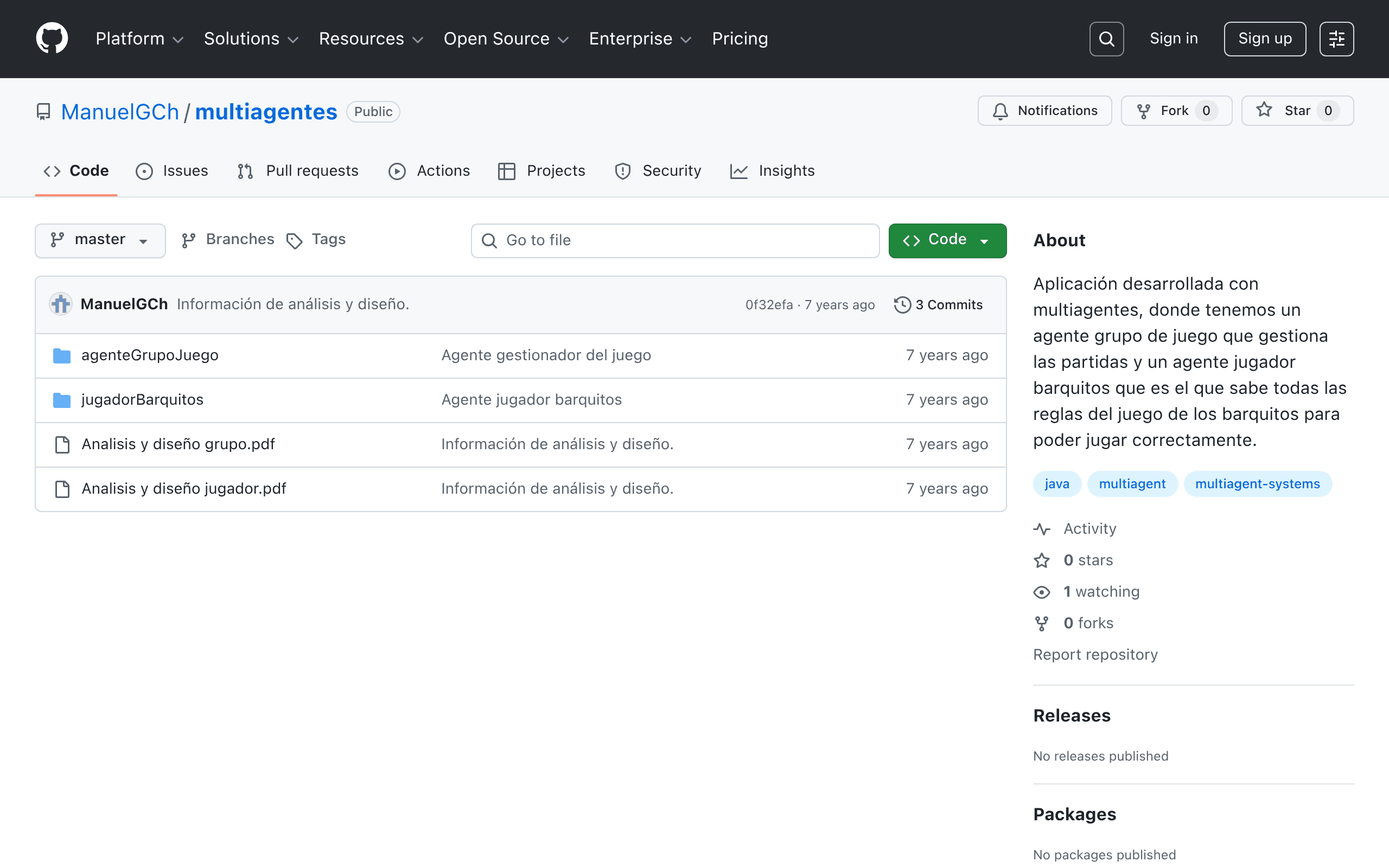Open the multiagentes repository name link
Image resolution: width=1389 pixels, height=868 pixels.
266,111
